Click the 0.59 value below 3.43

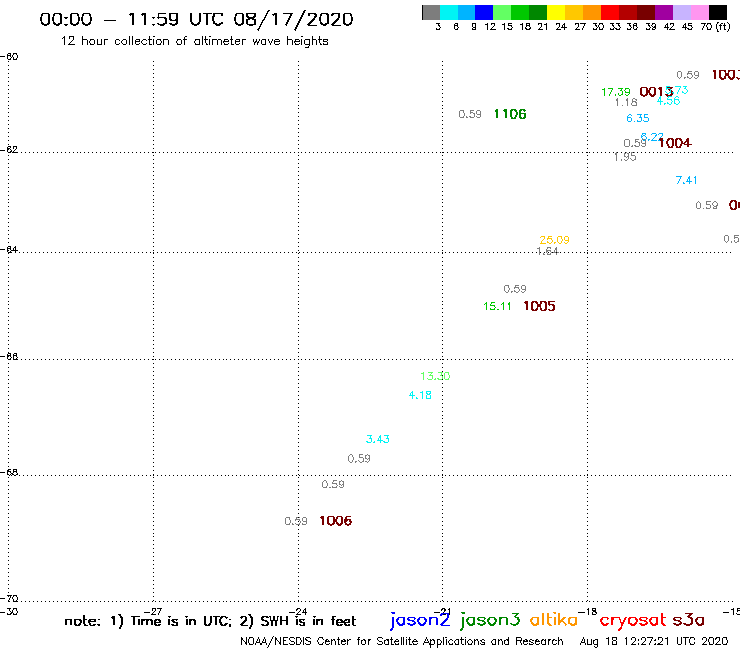point(359,458)
